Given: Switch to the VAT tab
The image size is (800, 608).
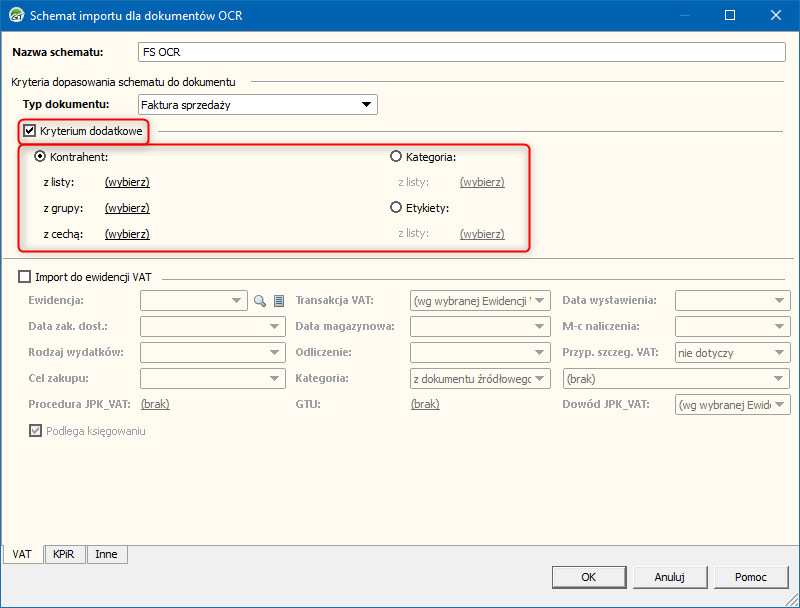Looking at the screenshot, I should [x=22, y=554].
